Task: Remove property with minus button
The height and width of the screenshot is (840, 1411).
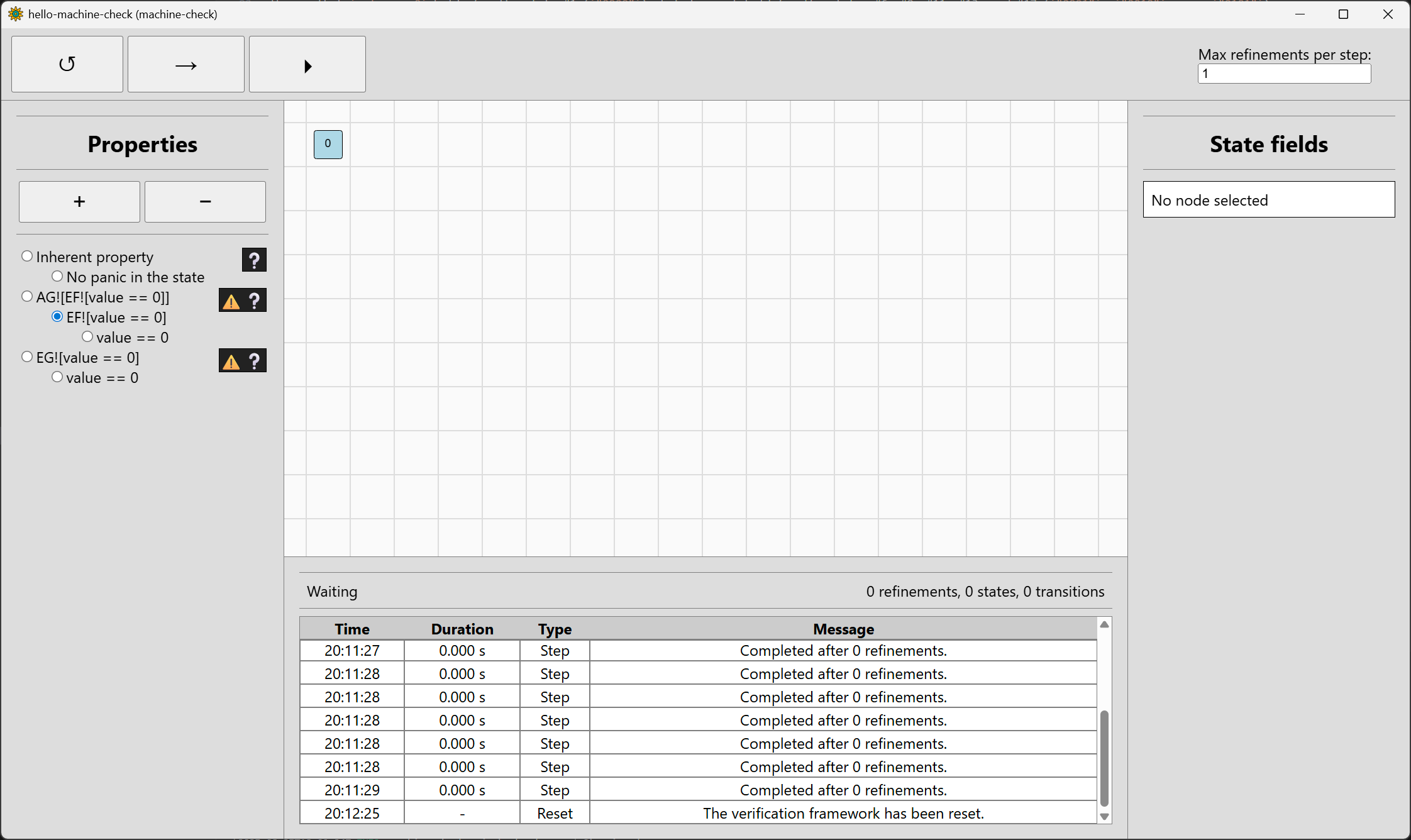Action: click(x=205, y=202)
